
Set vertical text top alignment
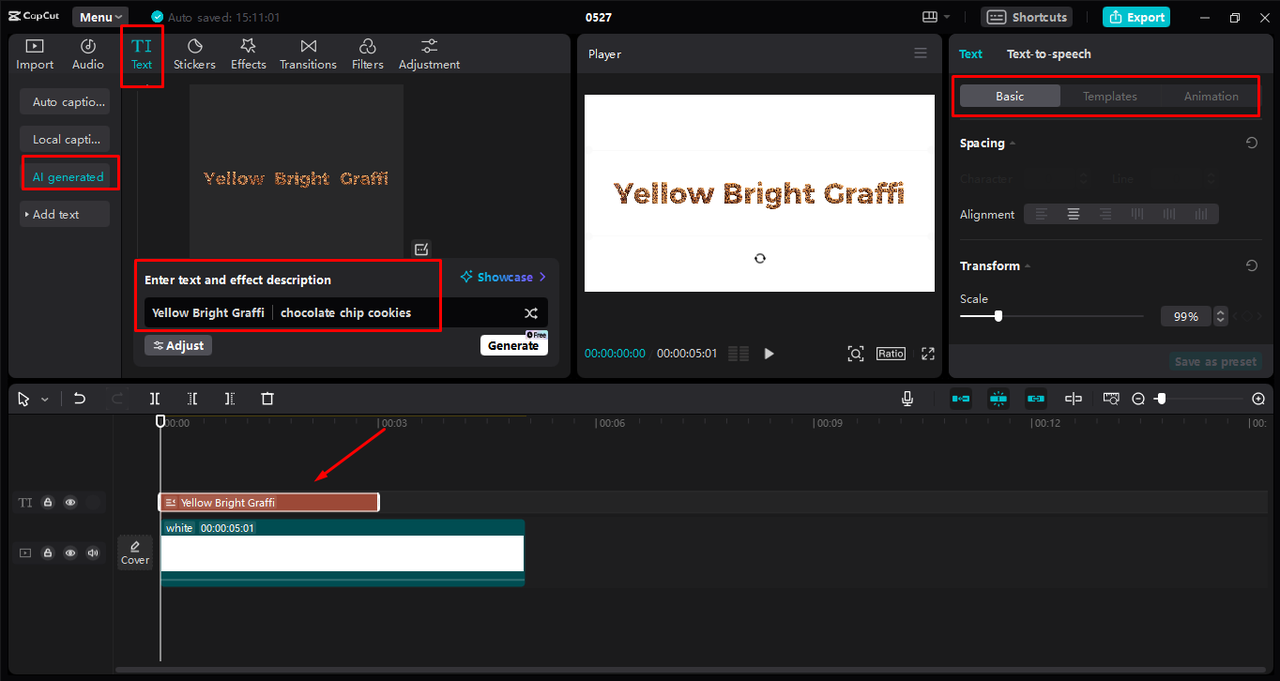coord(1137,214)
